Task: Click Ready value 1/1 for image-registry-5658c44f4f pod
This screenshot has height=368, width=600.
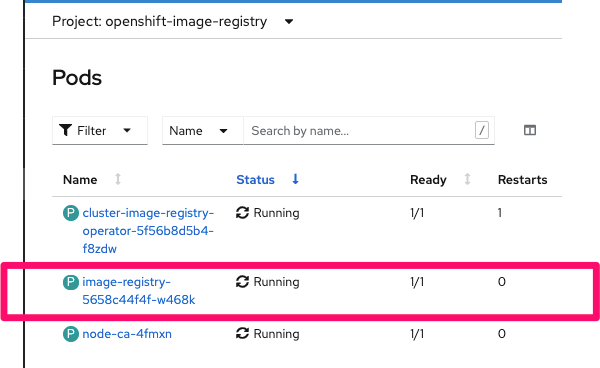Action: click(x=417, y=282)
